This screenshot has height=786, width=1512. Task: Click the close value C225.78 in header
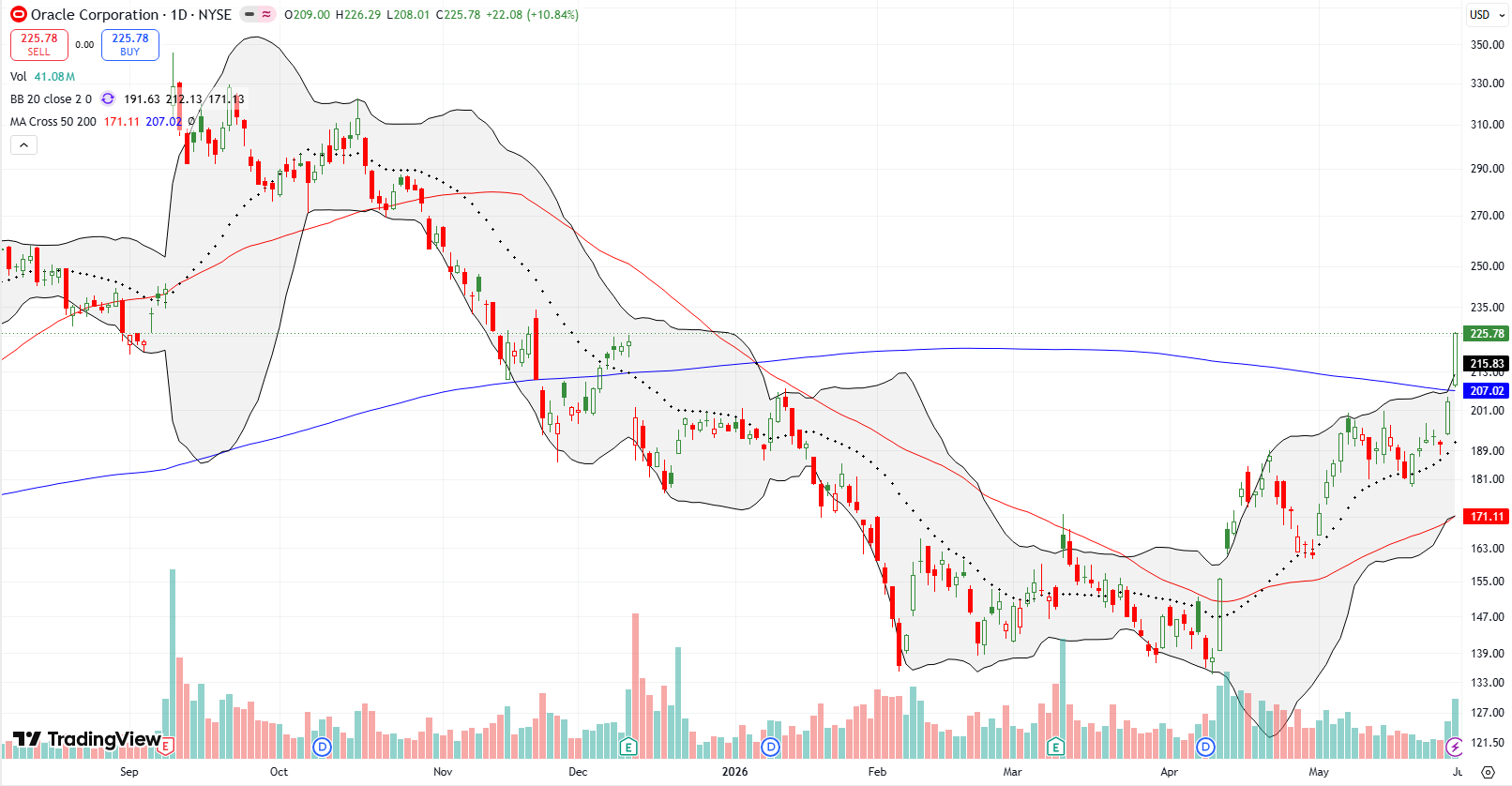click(460, 15)
